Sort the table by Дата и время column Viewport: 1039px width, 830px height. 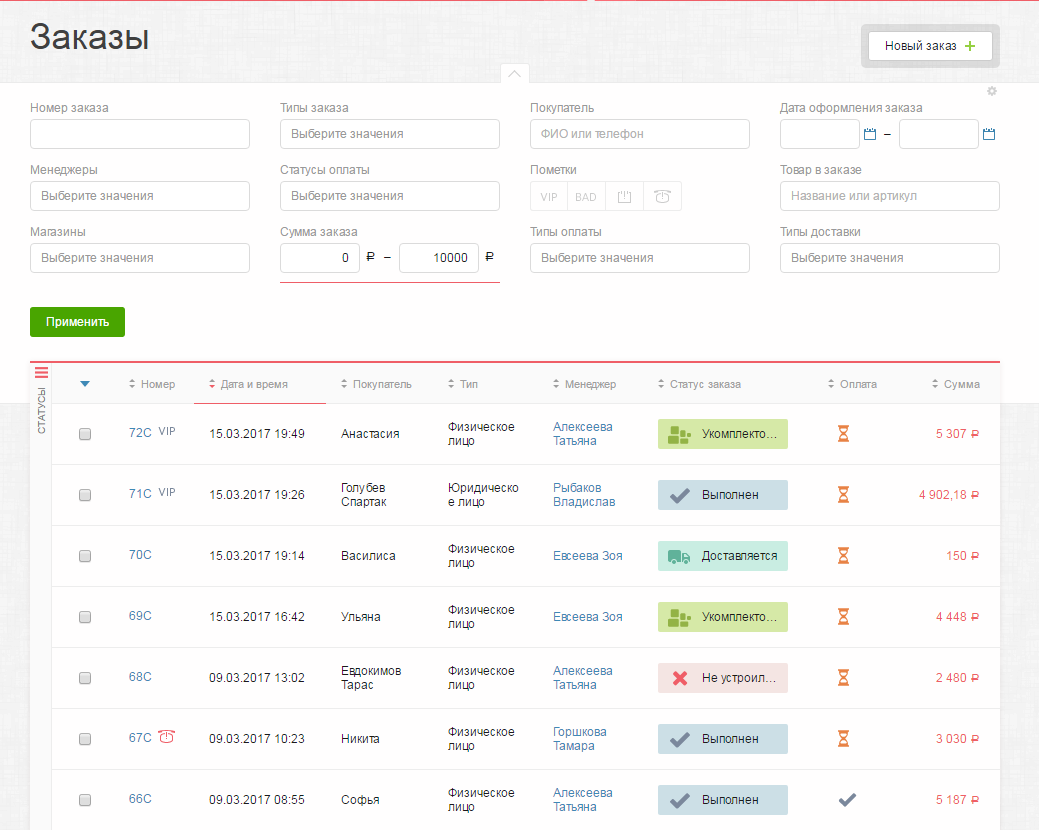tap(253, 384)
